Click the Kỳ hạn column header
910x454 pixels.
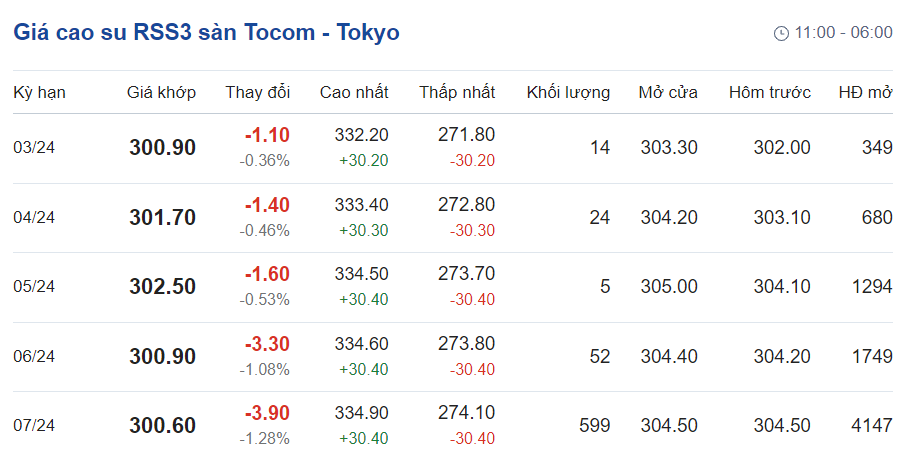coord(39,93)
